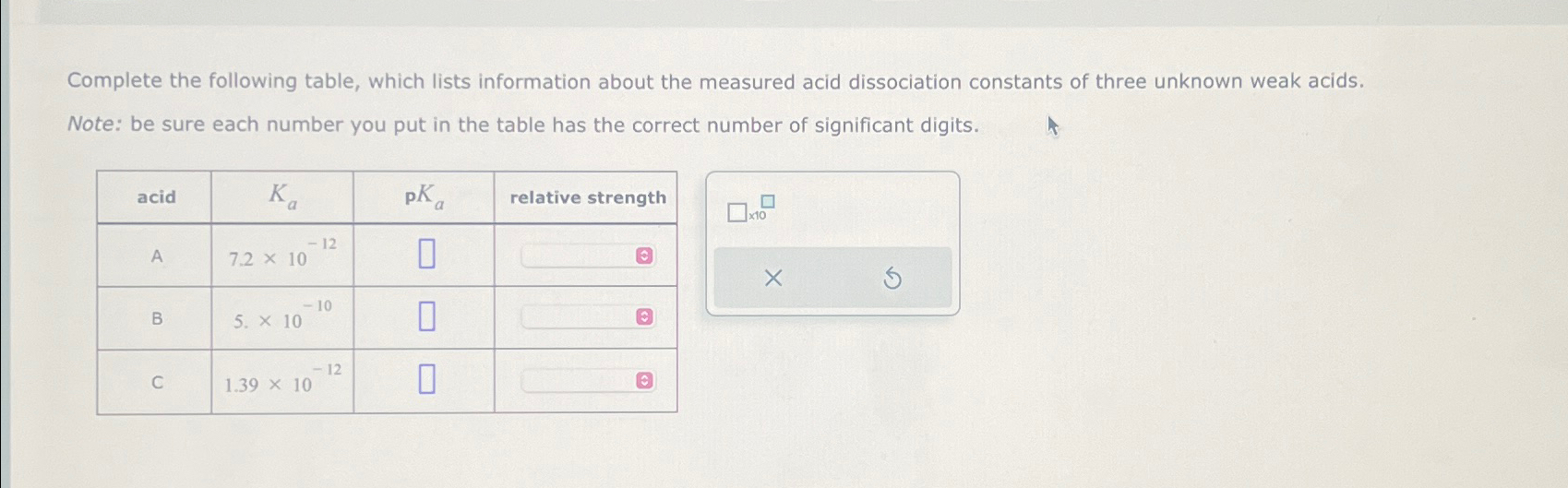Click the relative strength column header
The height and width of the screenshot is (488, 1568).
tap(587, 197)
